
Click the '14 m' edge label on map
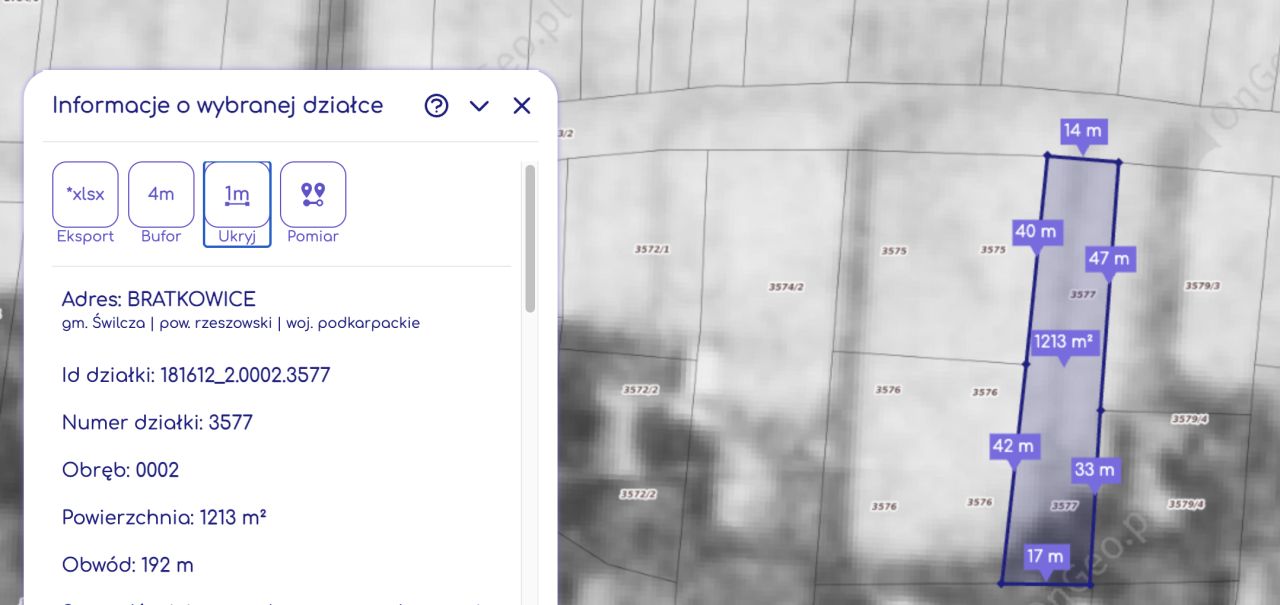(x=1083, y=131)
